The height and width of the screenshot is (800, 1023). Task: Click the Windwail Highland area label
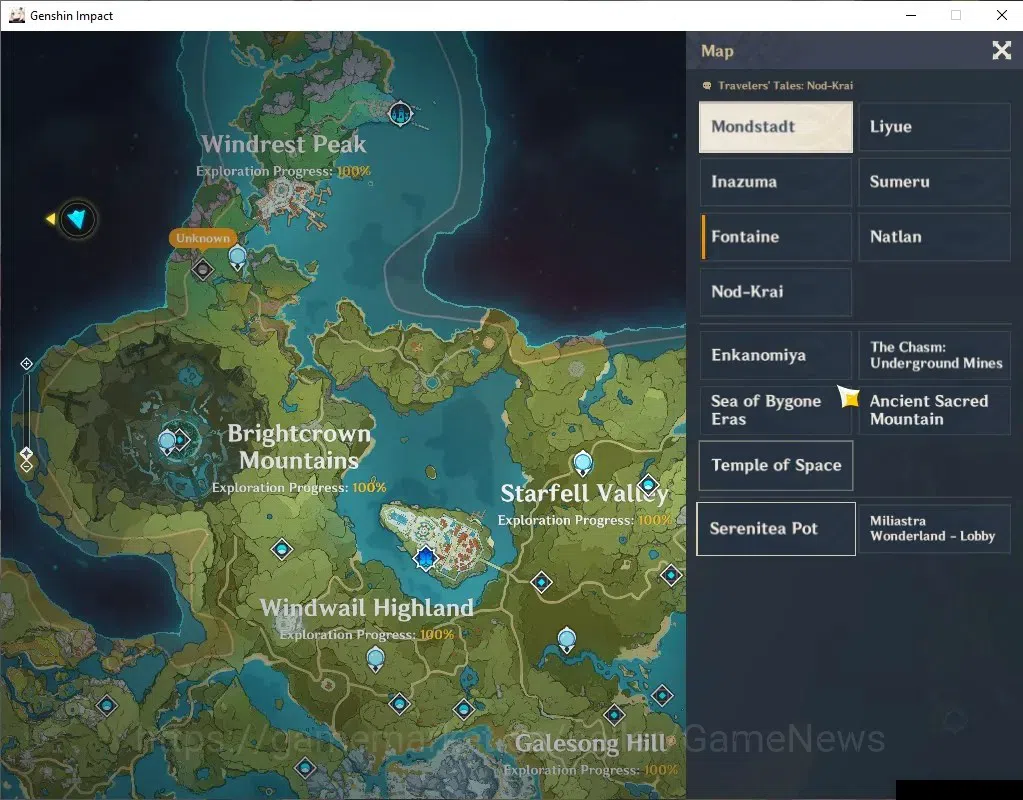point(367,608)
